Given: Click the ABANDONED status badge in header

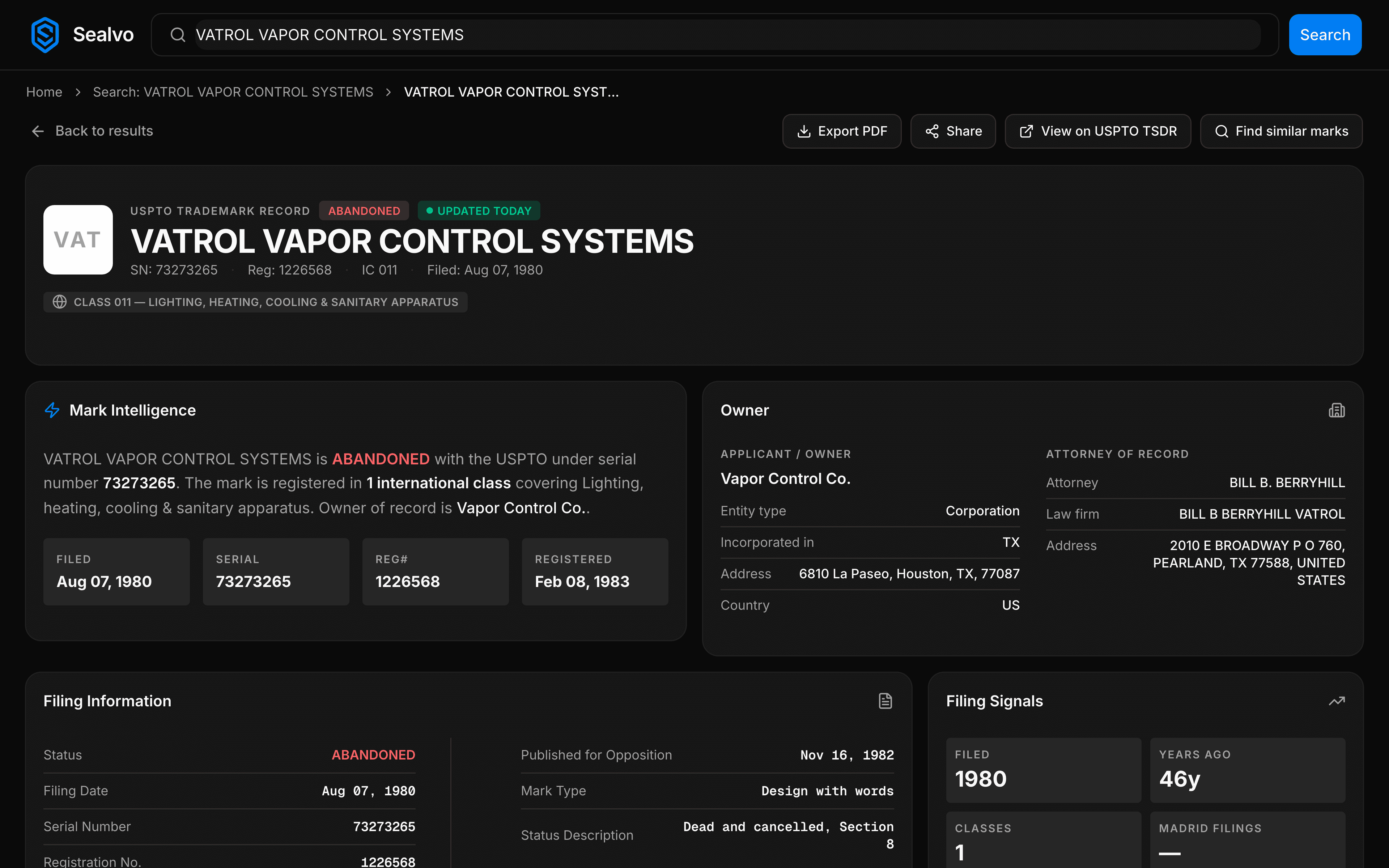Looking at the screenshot, I should (x=364, y=211).
